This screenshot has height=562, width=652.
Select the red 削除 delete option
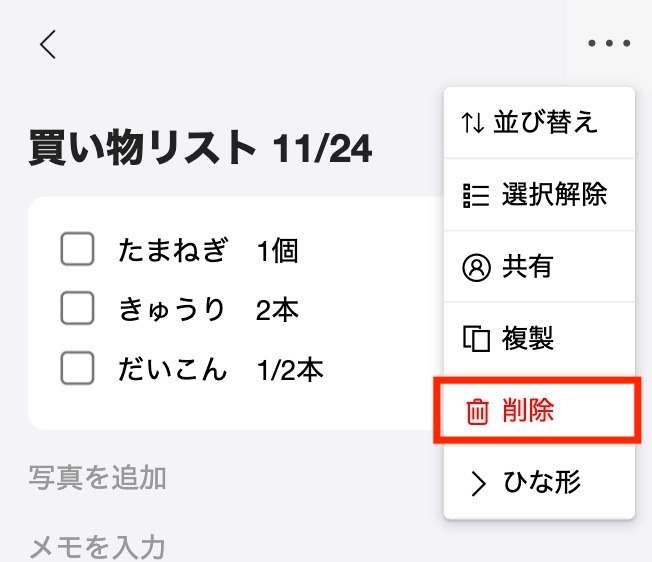pos(538,411)
